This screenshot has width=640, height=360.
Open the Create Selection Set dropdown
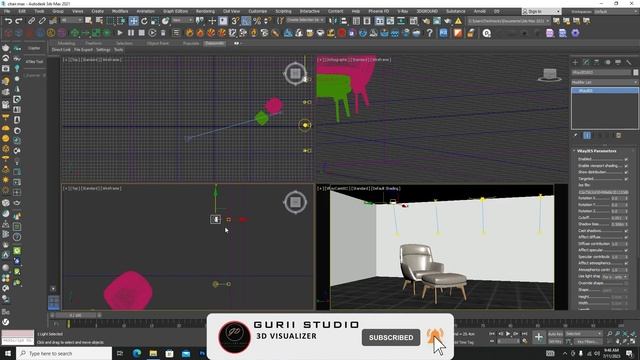305,20
